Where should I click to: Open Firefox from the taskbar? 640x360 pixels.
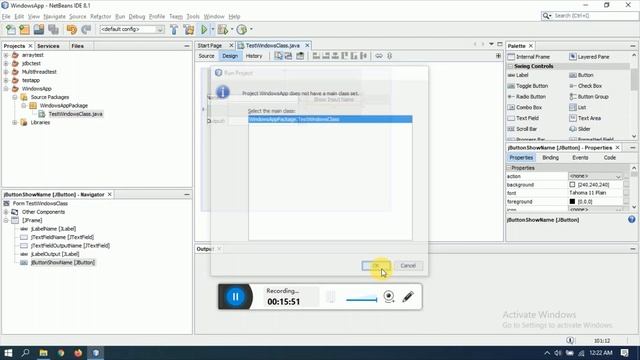(x=78, y=353)
